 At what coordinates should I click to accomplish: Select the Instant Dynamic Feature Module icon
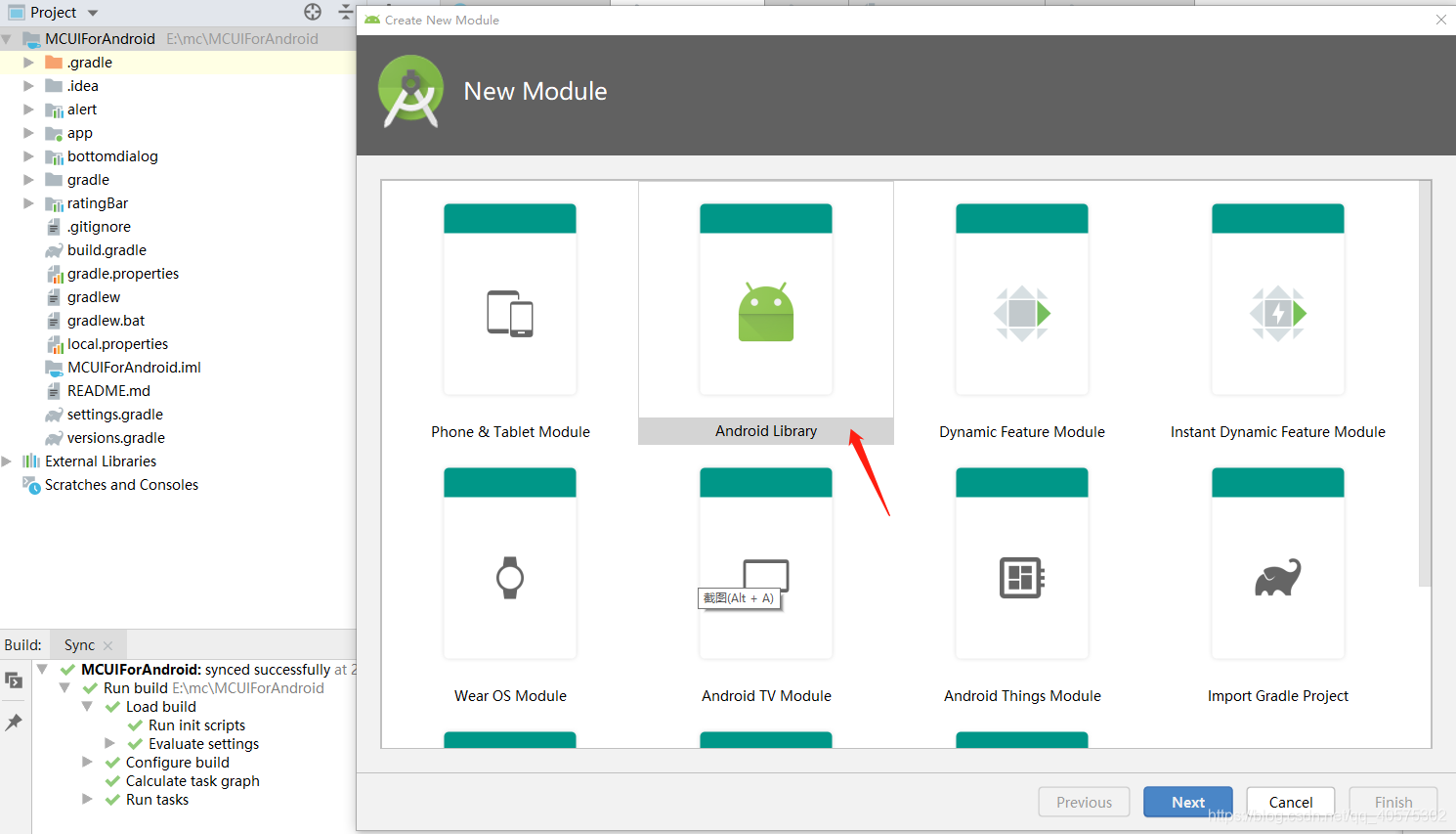(x=1278, y=313)
